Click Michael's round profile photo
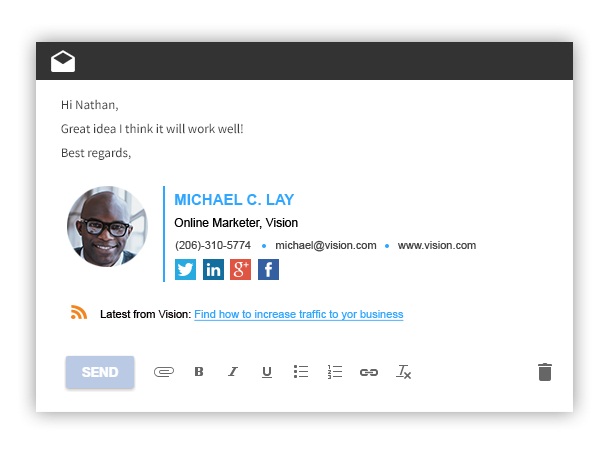The width and height of the screenshot is (609, 453). coord(108,226)
